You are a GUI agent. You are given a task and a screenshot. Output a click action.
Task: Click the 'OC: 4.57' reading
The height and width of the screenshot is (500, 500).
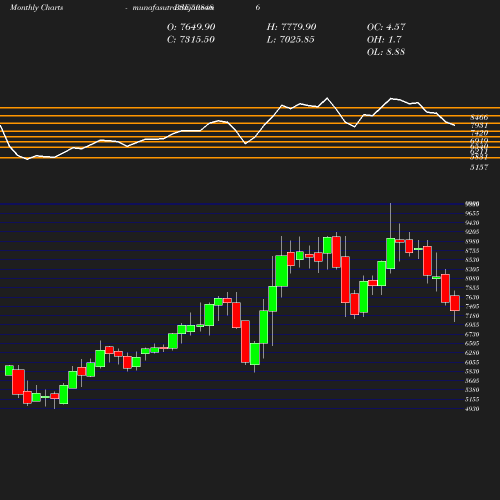tap(386, 27)
